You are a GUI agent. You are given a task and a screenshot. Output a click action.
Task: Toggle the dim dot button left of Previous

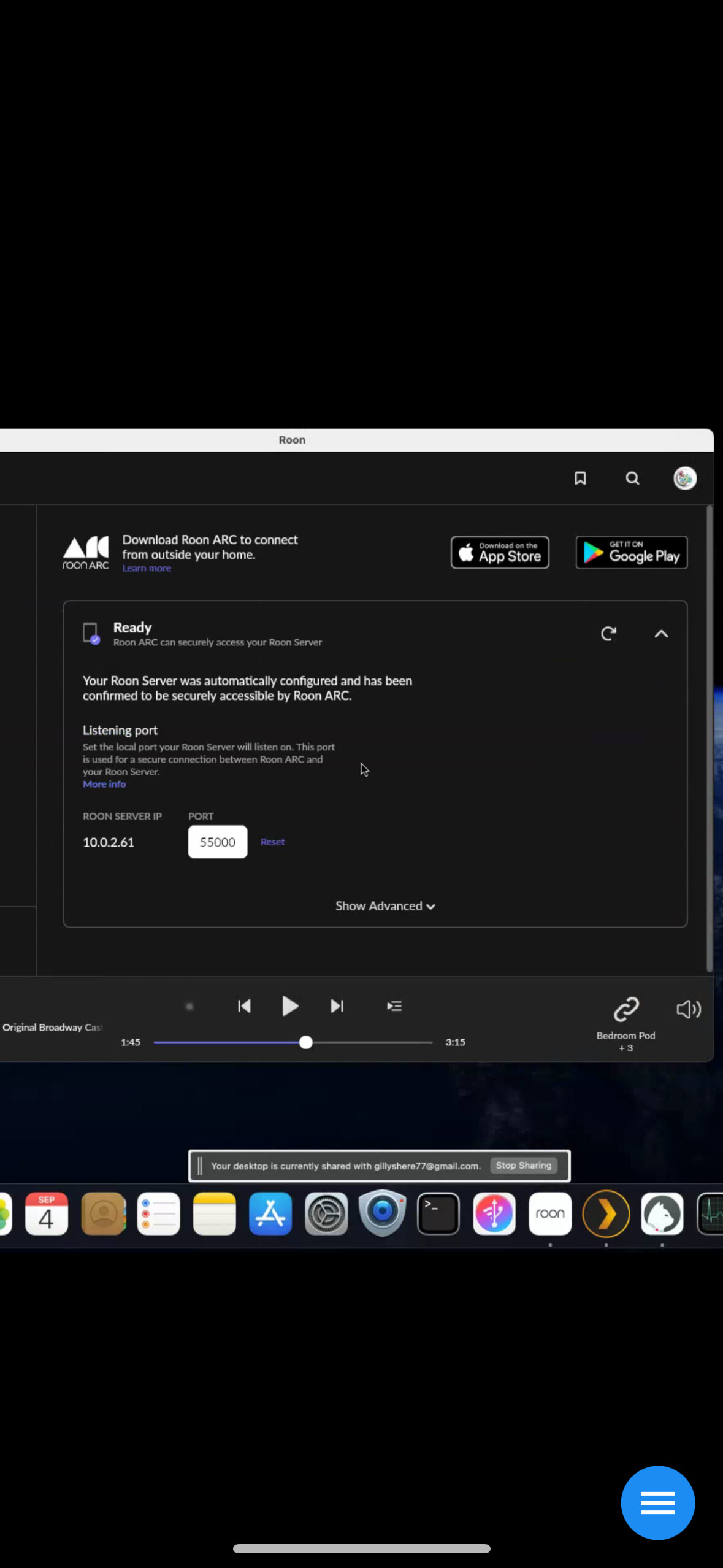click(x=189, y=1006)
